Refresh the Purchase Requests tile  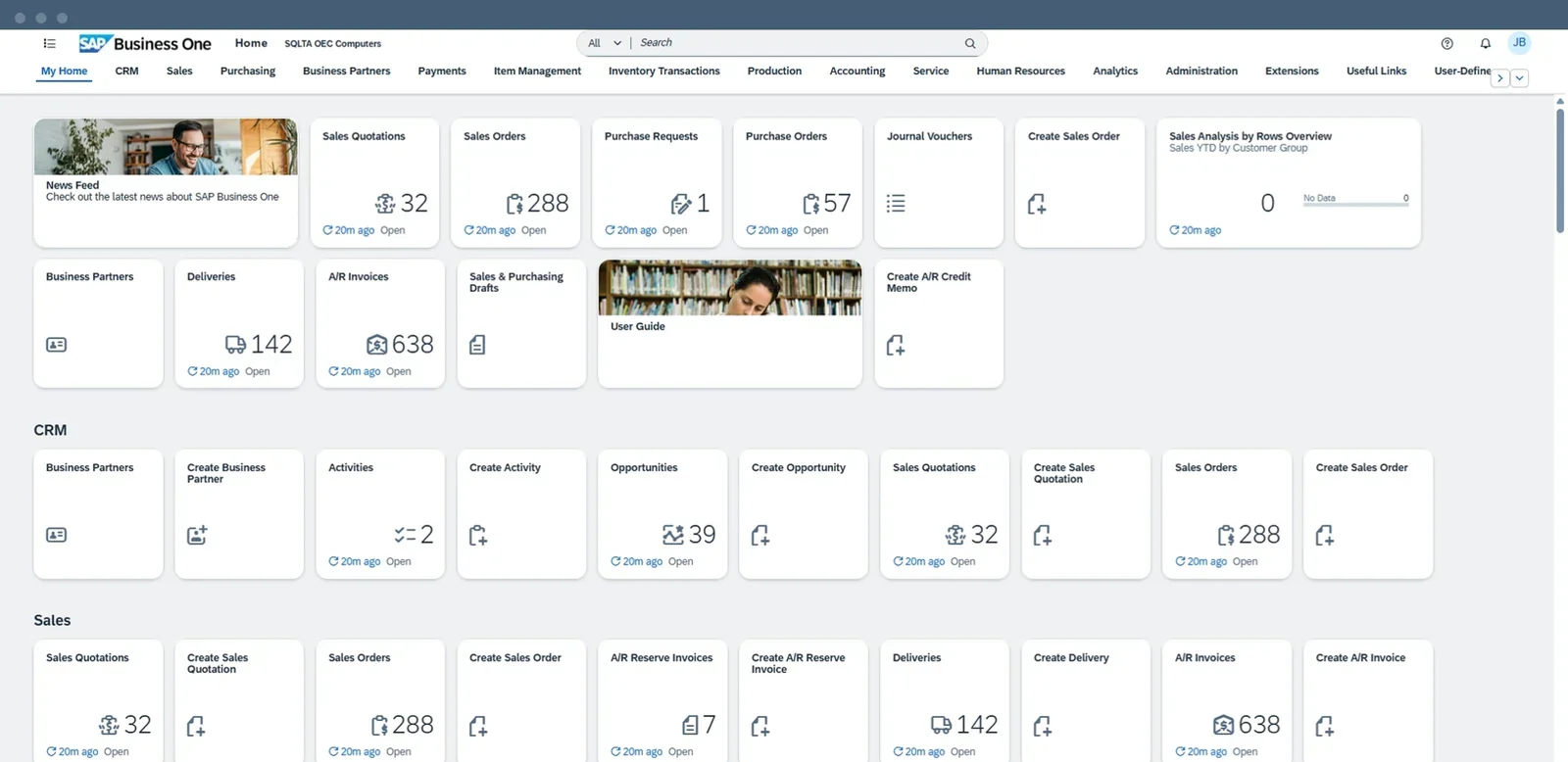[x=610, y=230]
